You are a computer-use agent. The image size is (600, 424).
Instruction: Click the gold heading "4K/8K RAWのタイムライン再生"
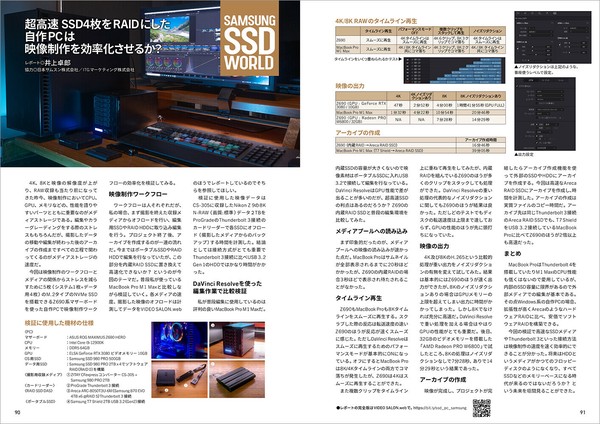(376, 21)
